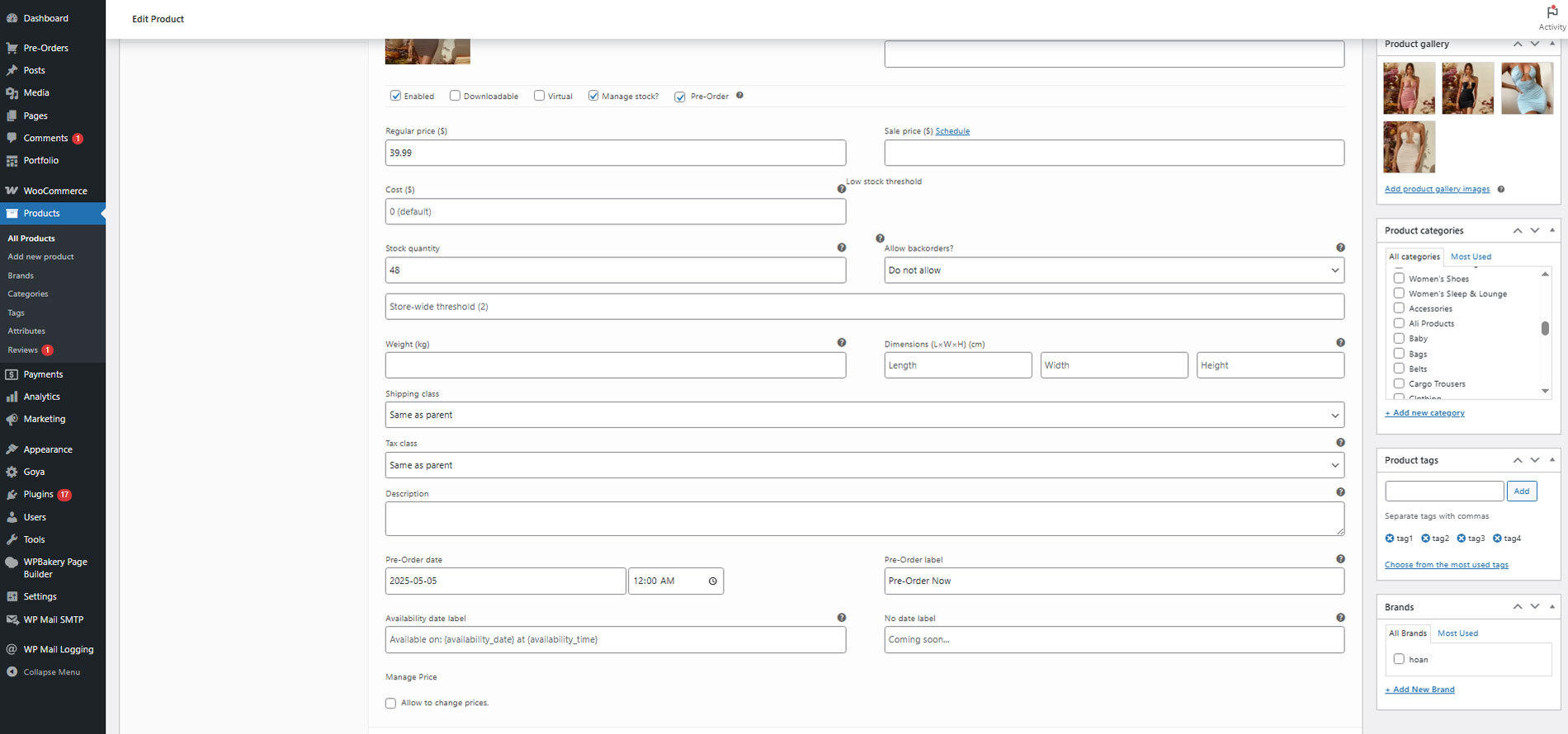Click the Regular price input field
Image resolution: width=1568 pixels, height=734 pixels.
pos(616,153)
